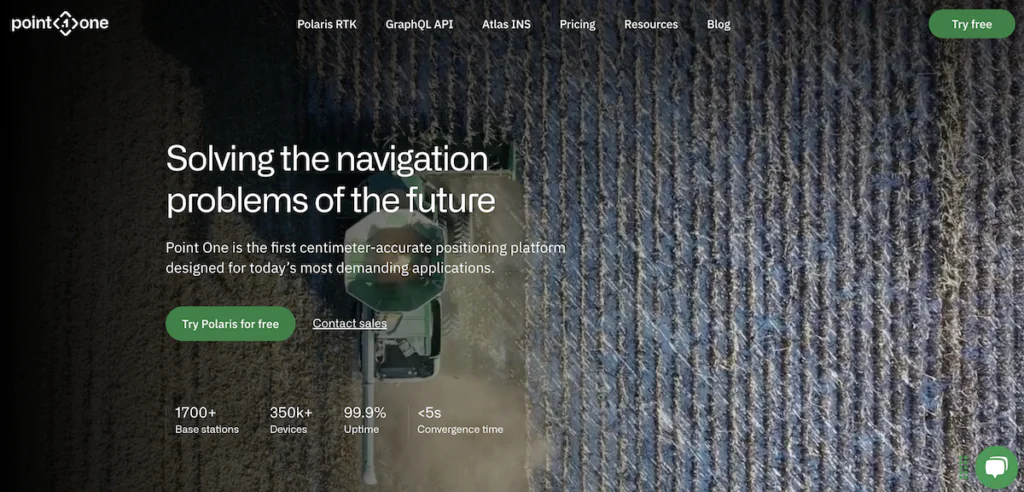Click the centimeter-accurate positioning description text
Image resolution: width=1024 pixels, height=492 pixels.
click(x=365, y=258)
